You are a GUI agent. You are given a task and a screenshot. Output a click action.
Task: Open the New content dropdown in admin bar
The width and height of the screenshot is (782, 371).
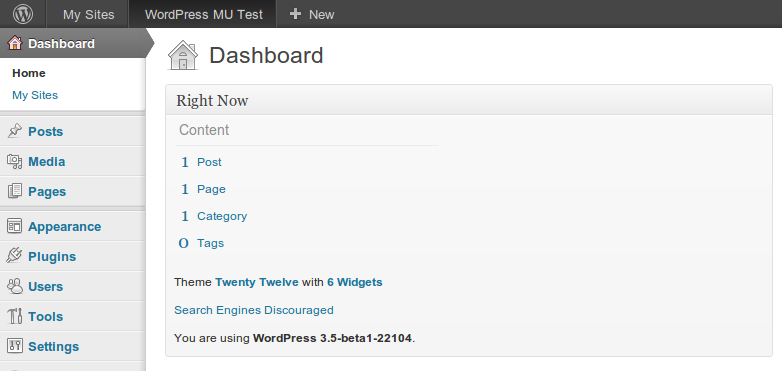312,14
